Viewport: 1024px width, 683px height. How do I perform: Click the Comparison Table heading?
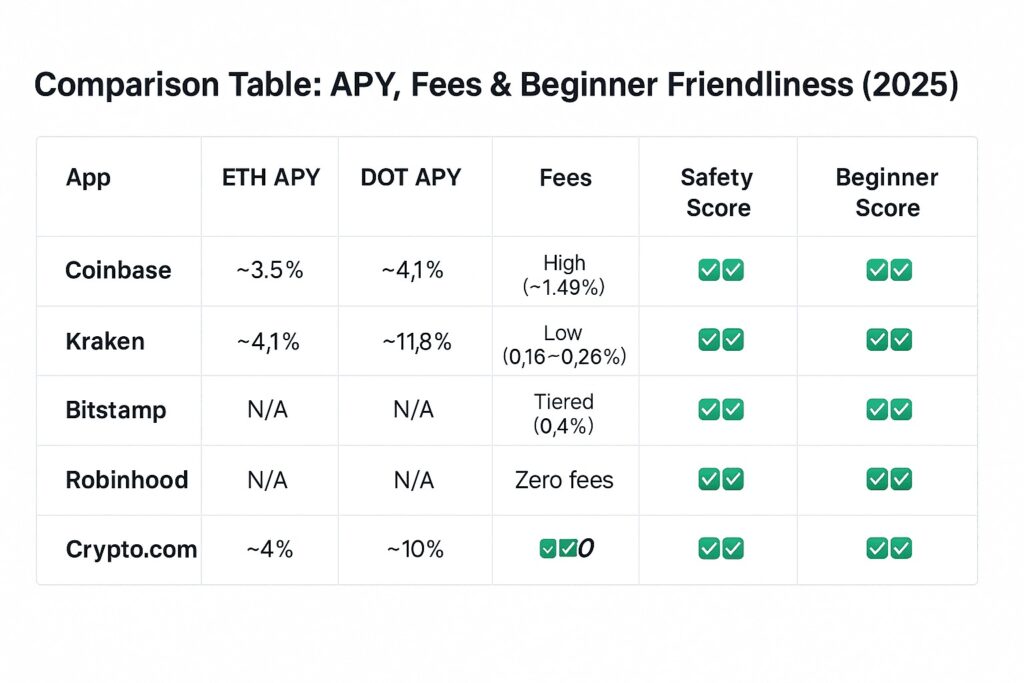tap(496, 85)
